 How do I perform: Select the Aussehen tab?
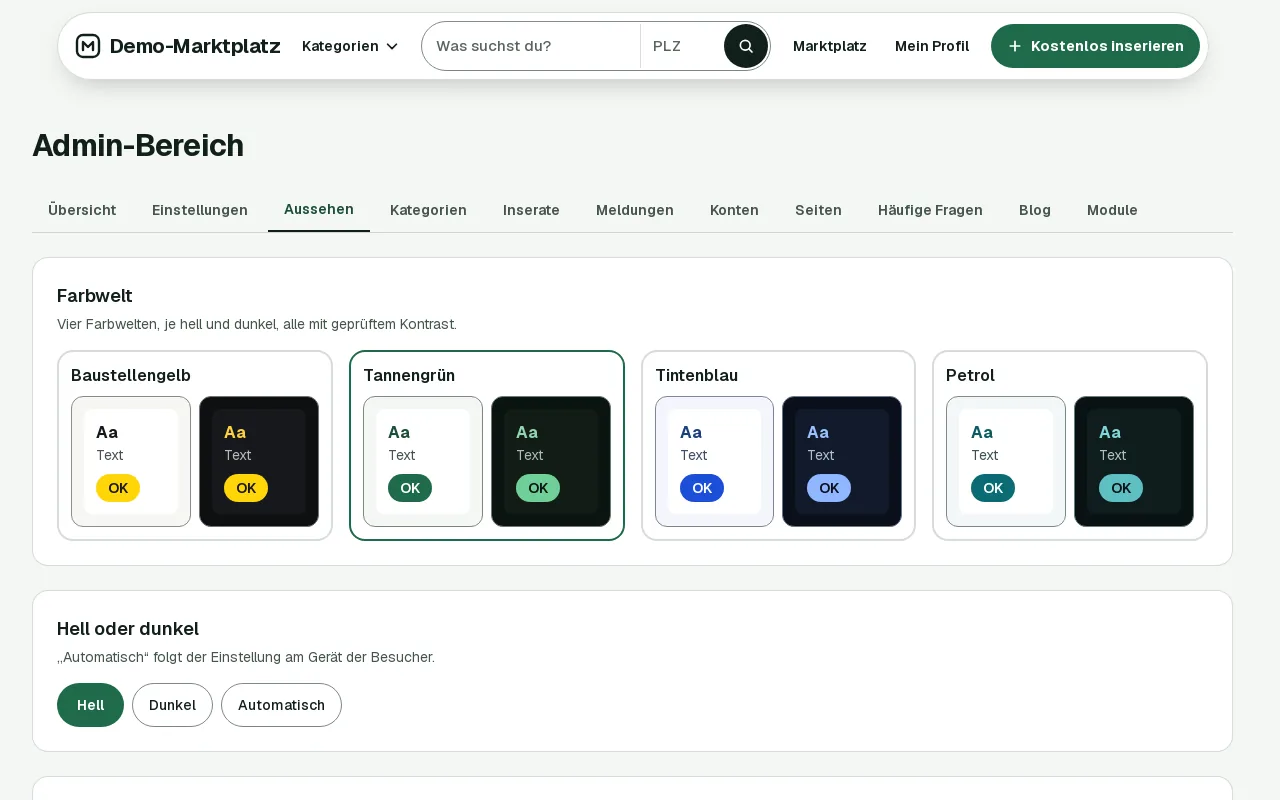(x=319, y=209)
